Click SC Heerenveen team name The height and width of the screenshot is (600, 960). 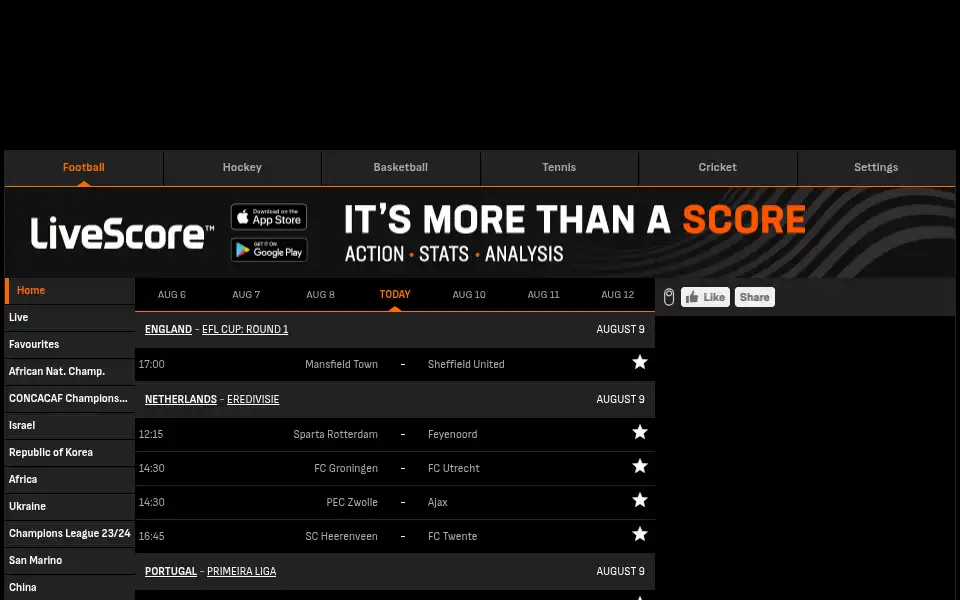click(342, 536)
